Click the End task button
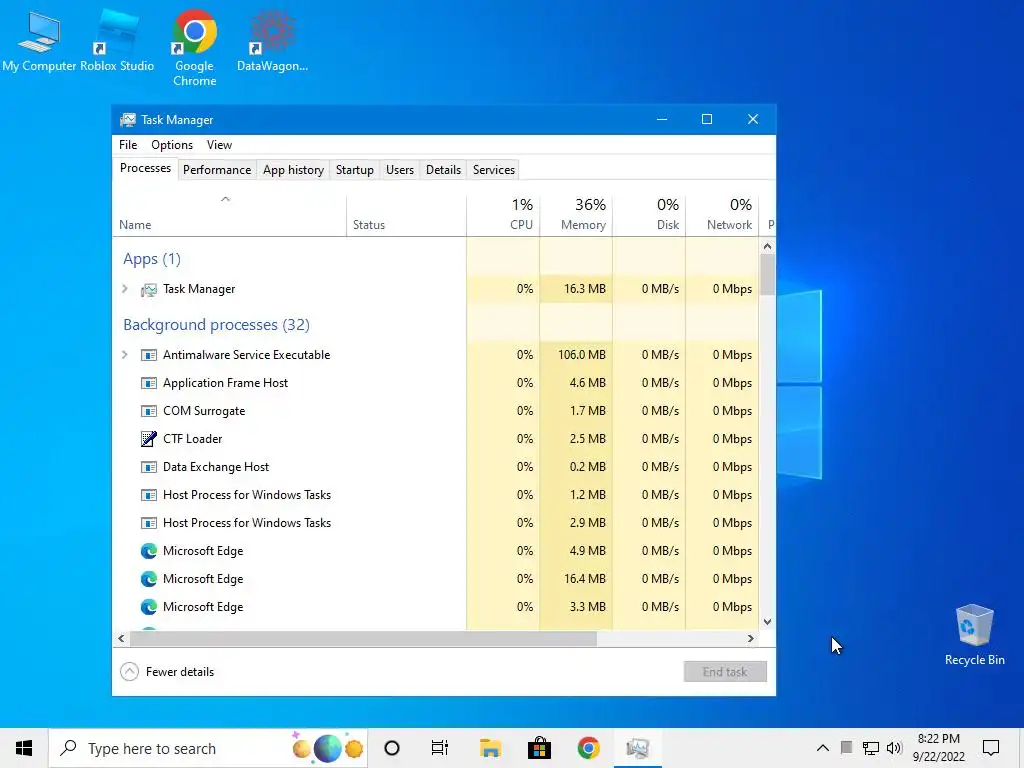The image size is (1024, 768). (x=725, y=672)
